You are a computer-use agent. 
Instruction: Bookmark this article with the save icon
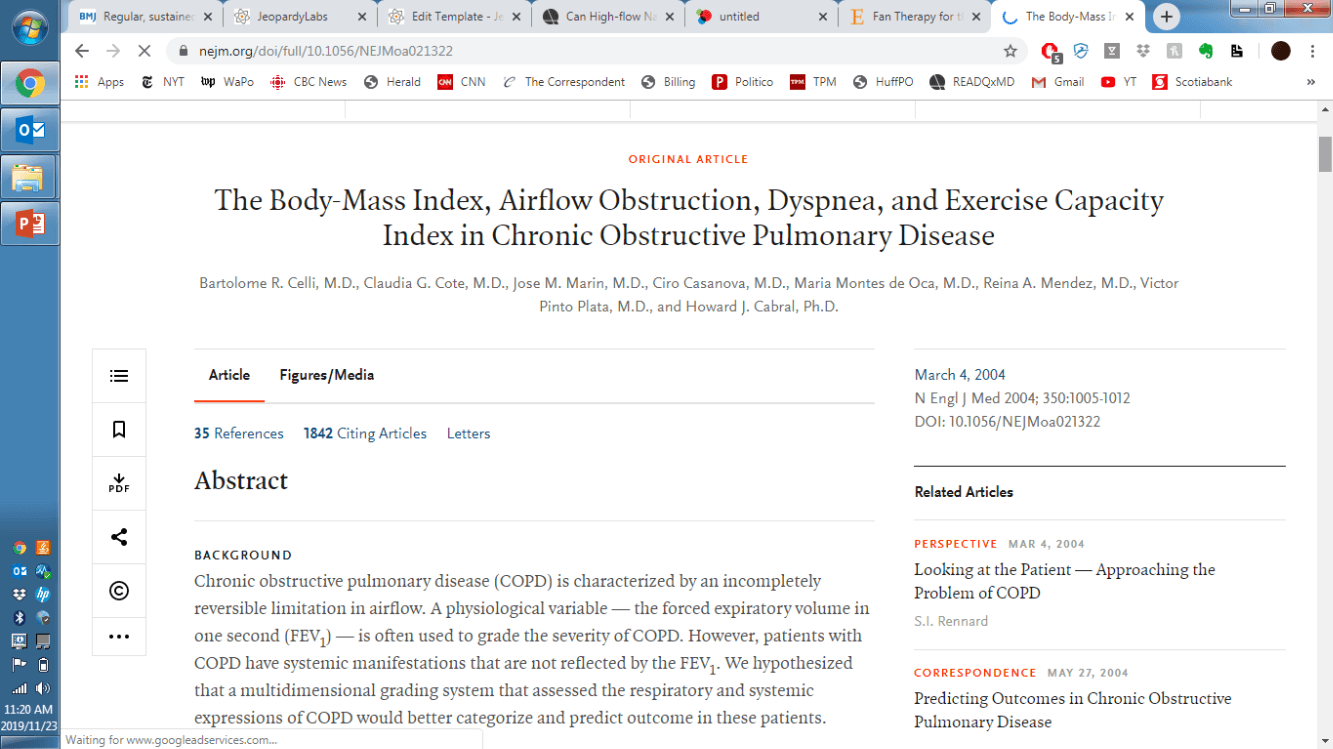pyautogui.click(x=119, y=430)
